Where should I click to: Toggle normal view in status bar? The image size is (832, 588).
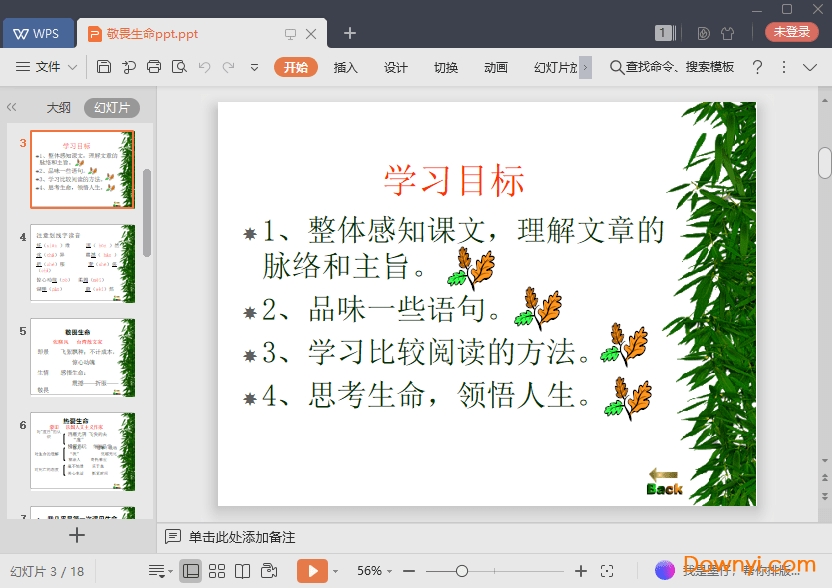click(190, 571)
